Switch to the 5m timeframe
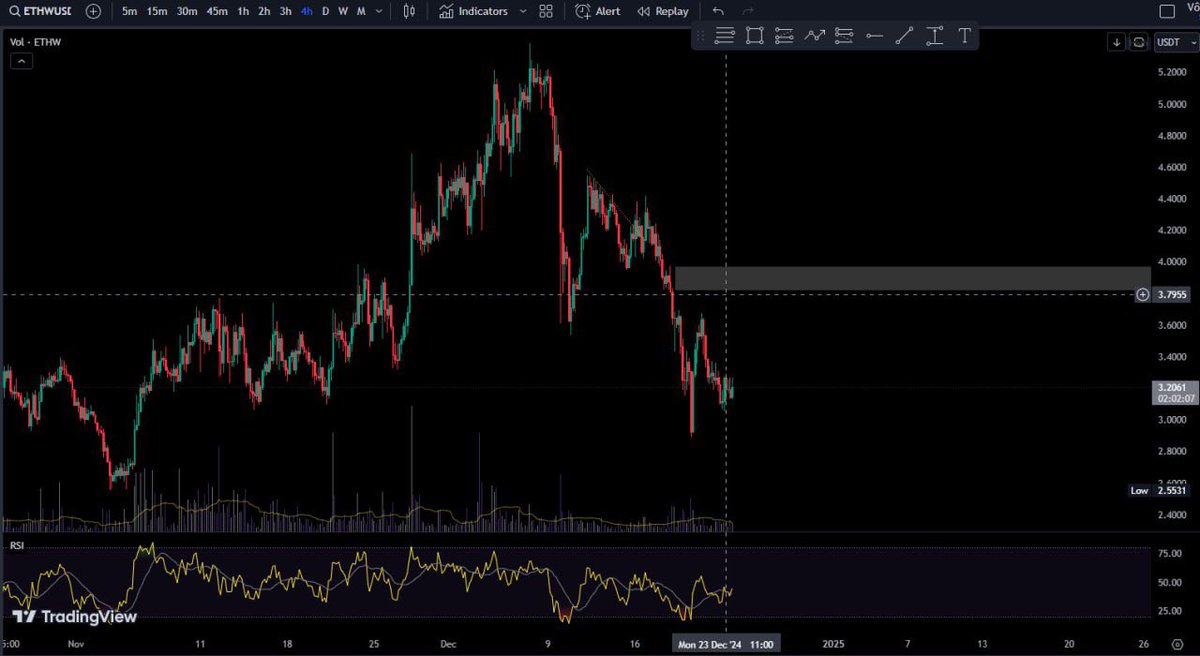1200x656 pixels. click(129, 11)
